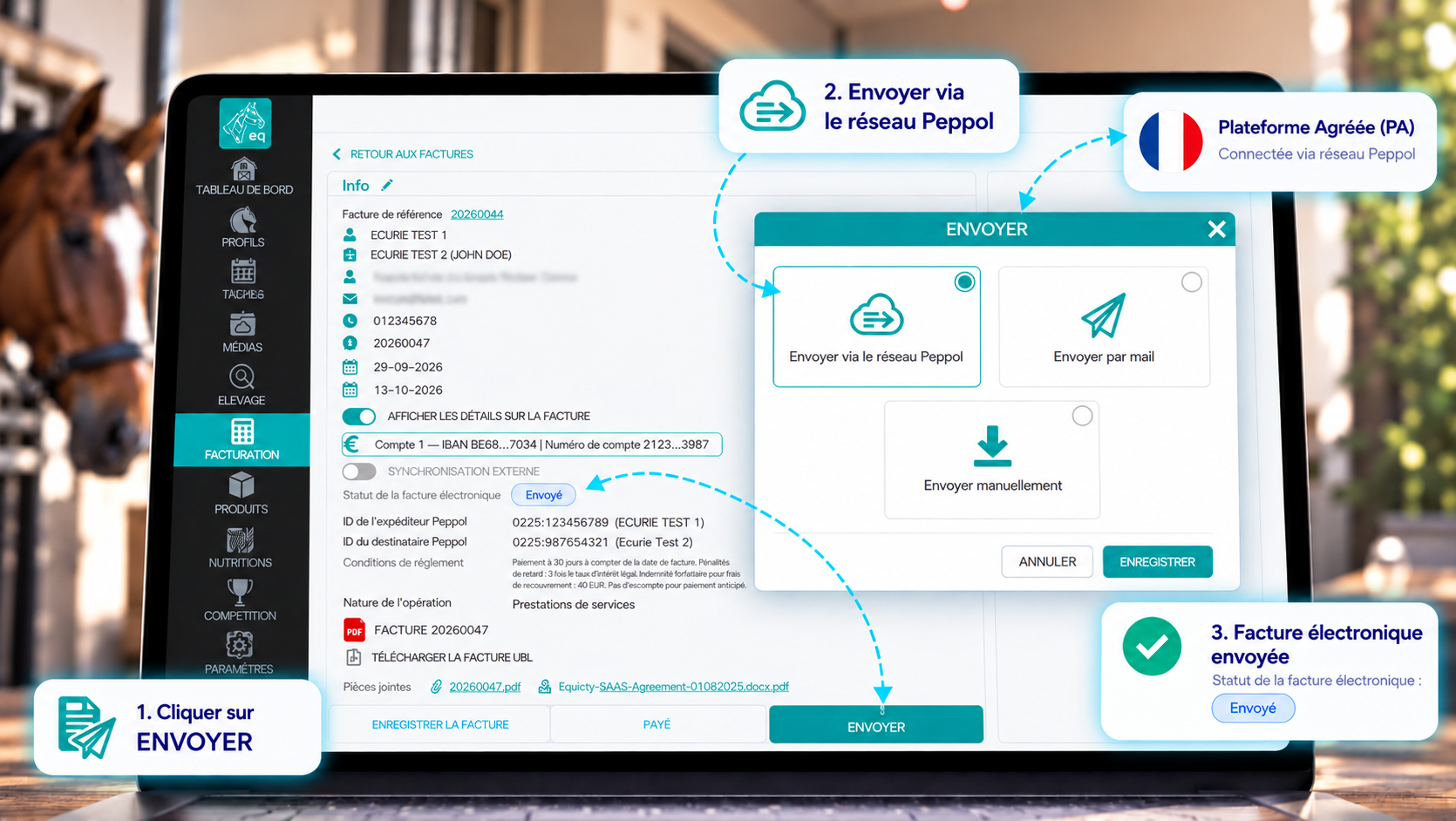Screen dimensions: 1456x821
Task: Open reference invoice 20260044 link
Action: point(477,214)
